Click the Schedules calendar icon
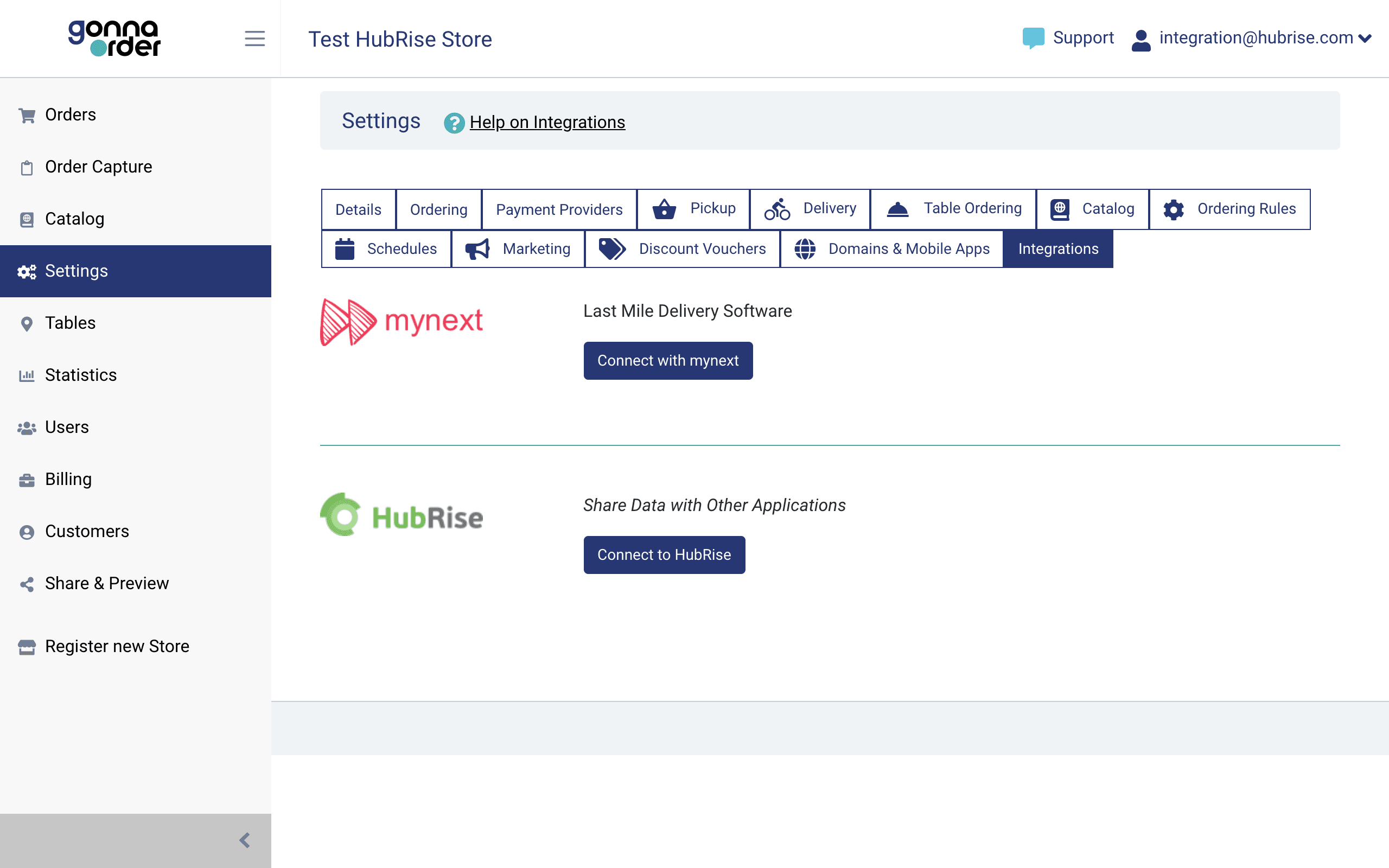1389x868 pixels. click(345, 248)
